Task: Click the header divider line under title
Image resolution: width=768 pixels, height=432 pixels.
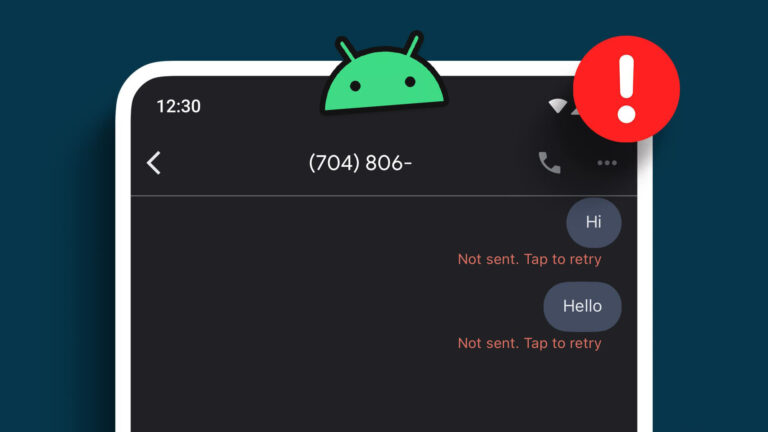Action: click(x=384, y=196)
